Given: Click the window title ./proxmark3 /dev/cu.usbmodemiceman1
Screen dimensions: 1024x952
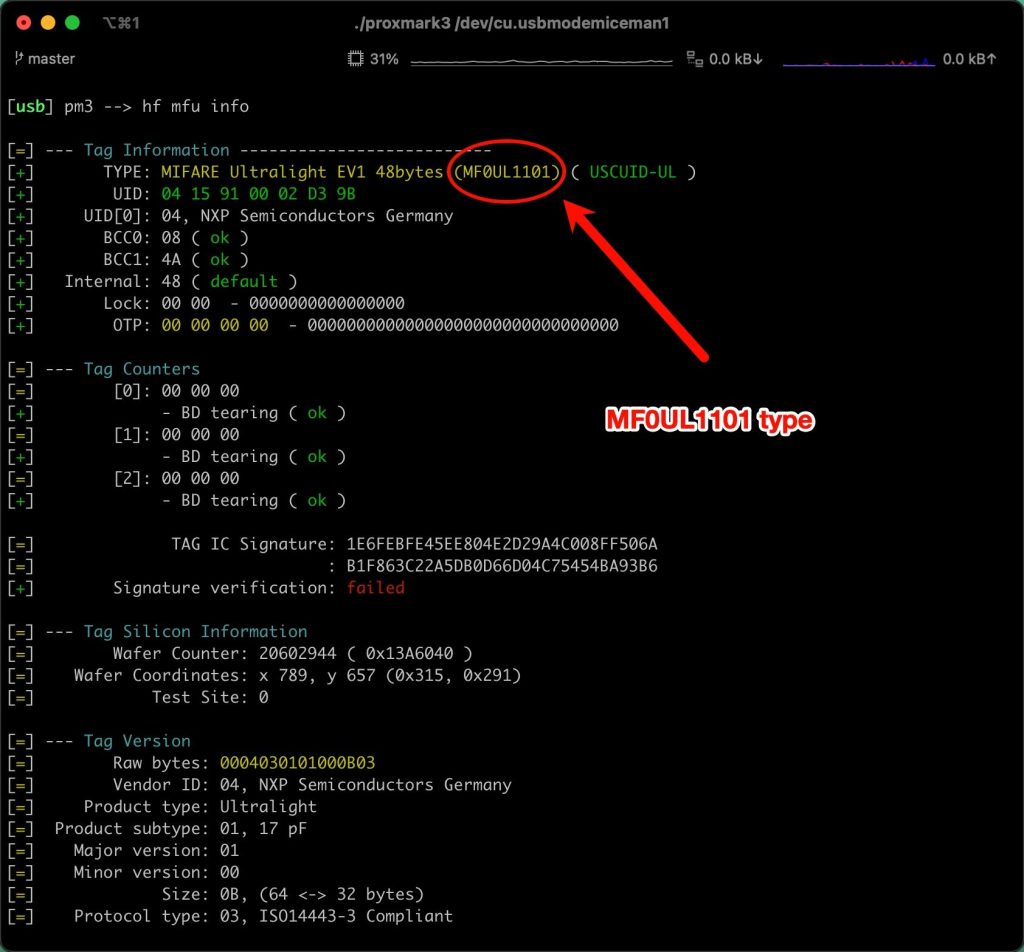Looking at the screenshot, I should [x=511, y=23].
